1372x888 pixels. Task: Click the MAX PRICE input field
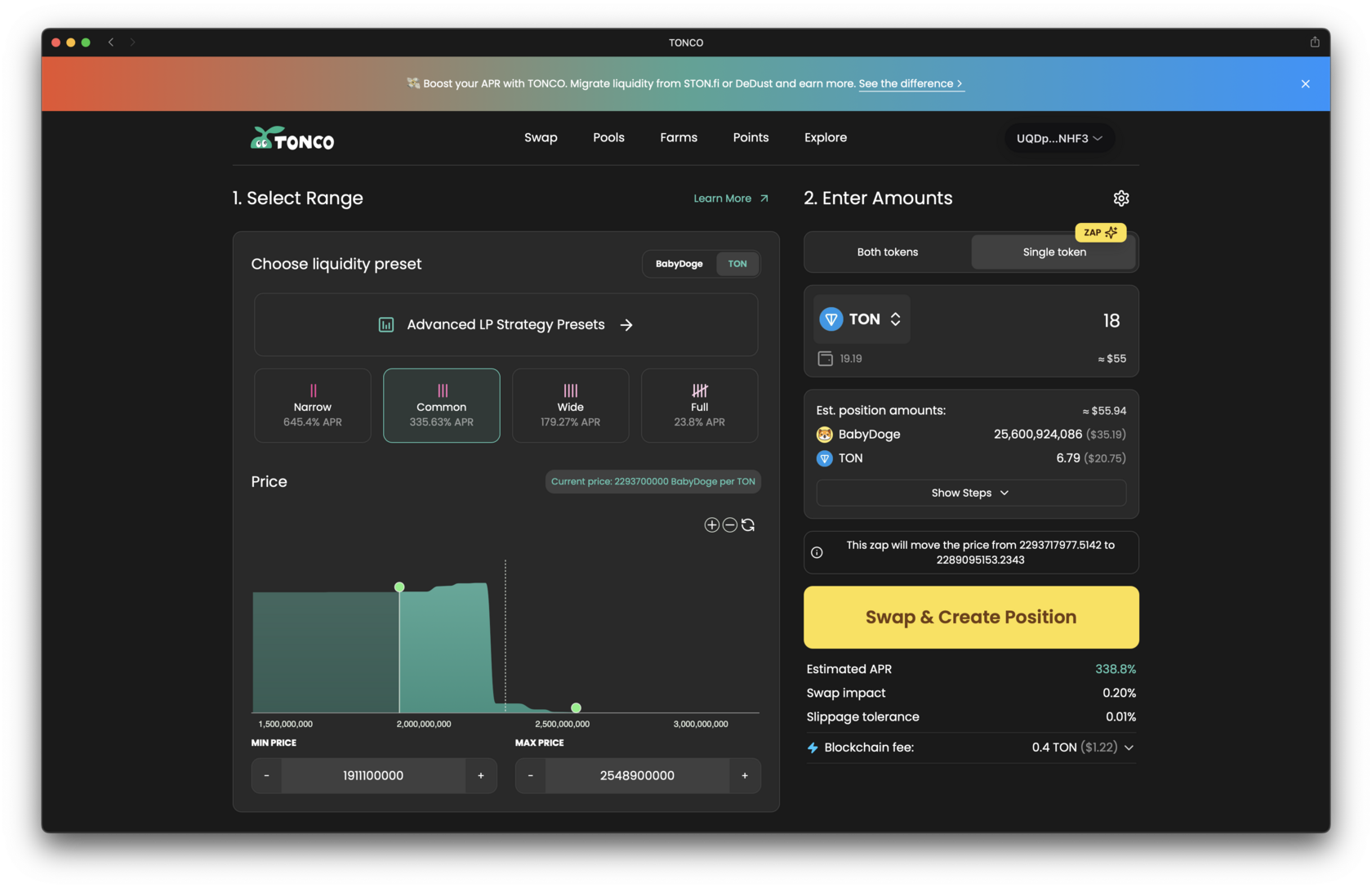click(637, 776)
